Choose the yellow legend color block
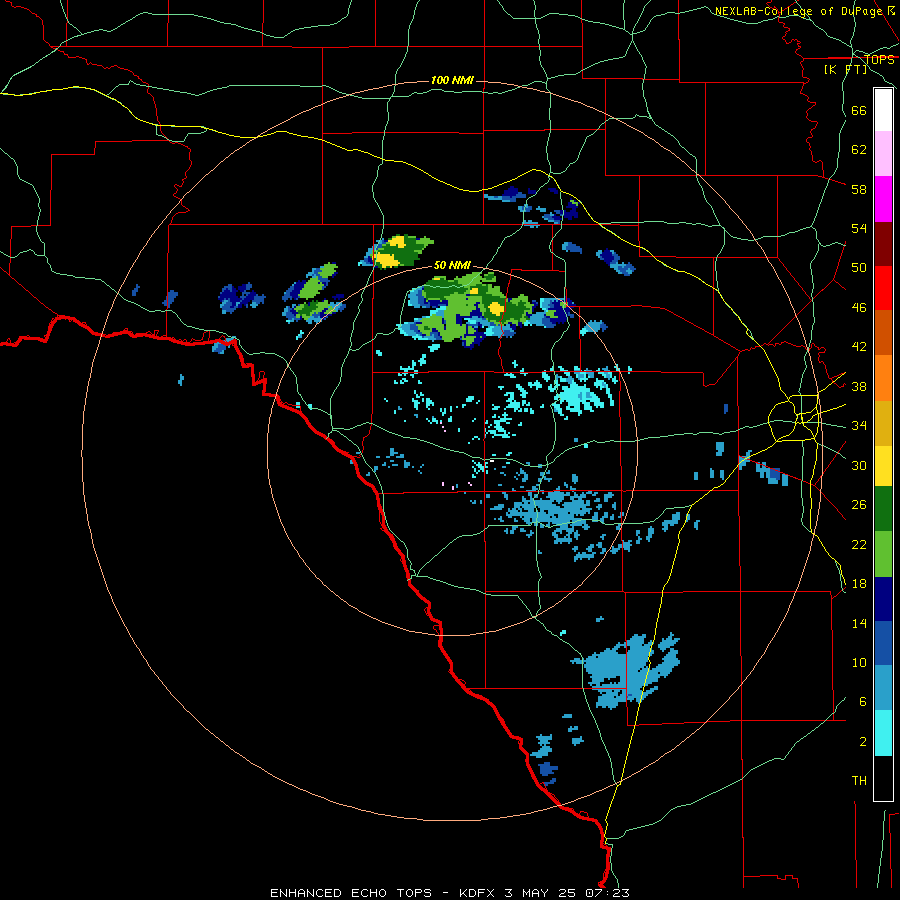Image resolution: width=900 pixels, height=900 pixels. (x=883, y=465)
